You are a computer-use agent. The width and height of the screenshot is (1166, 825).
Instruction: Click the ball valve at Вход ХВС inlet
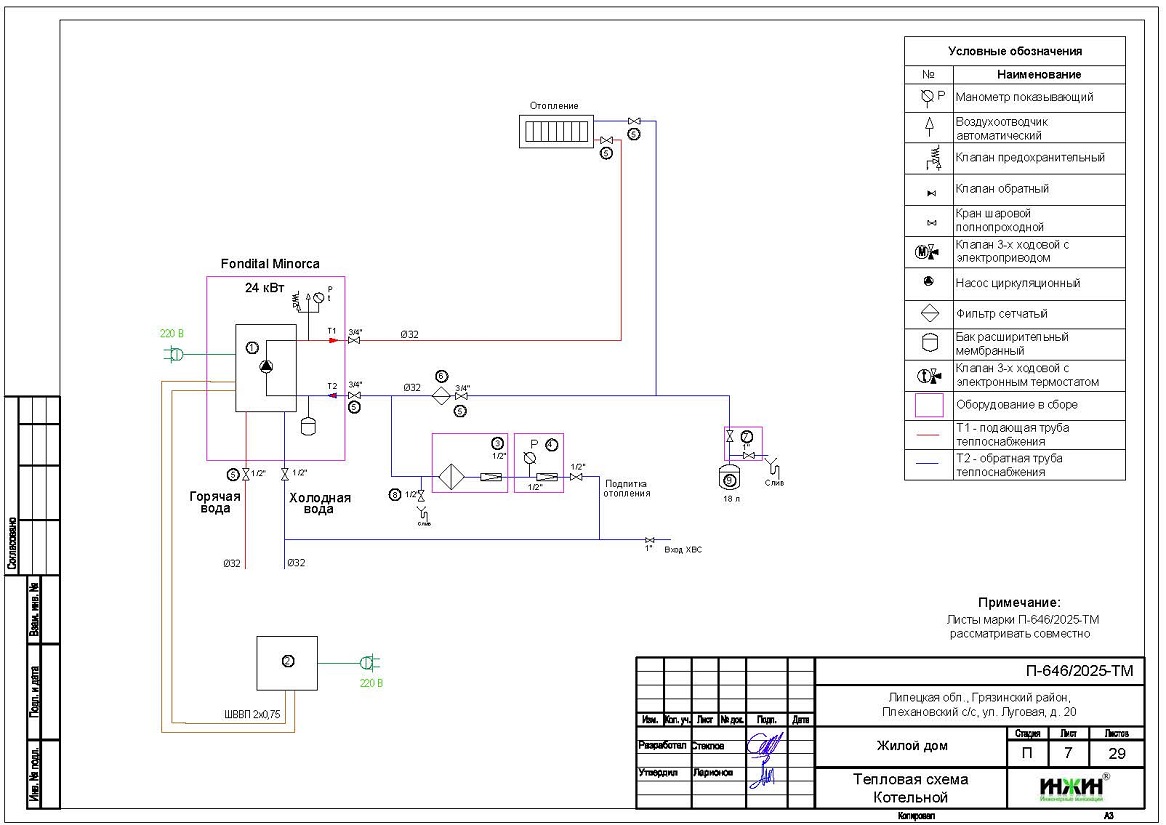tap(650, 540)
